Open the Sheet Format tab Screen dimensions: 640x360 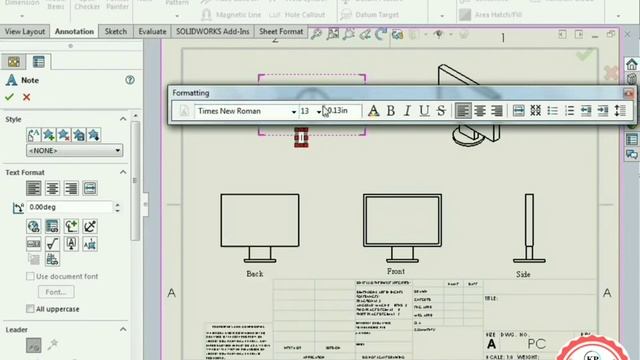tap(281, 31)
